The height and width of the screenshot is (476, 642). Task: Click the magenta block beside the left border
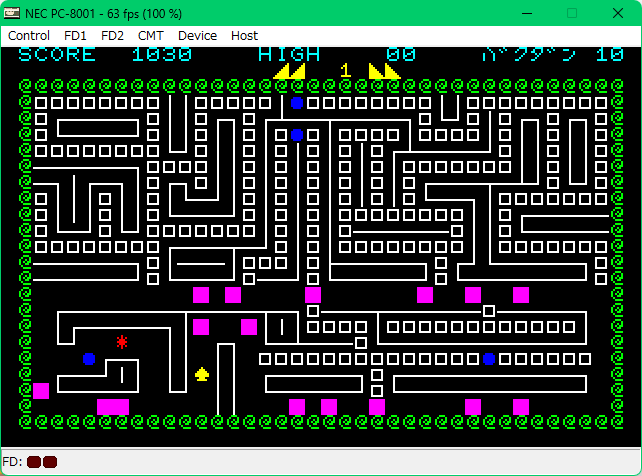(41, 391)
